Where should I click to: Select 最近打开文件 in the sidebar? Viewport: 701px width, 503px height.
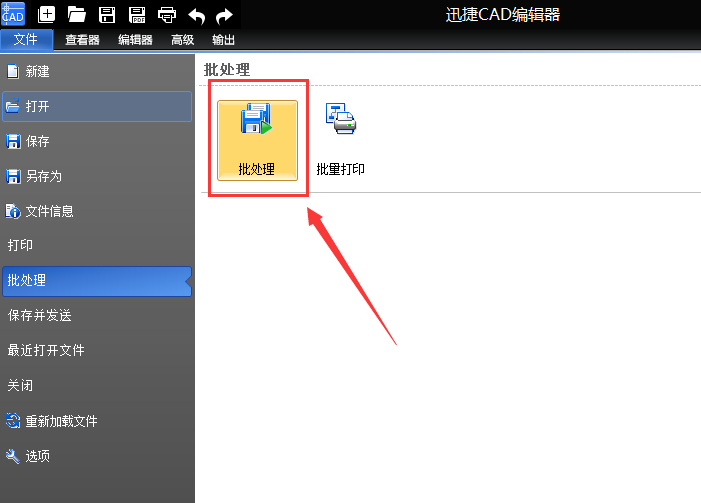click(x=46, y=350)
